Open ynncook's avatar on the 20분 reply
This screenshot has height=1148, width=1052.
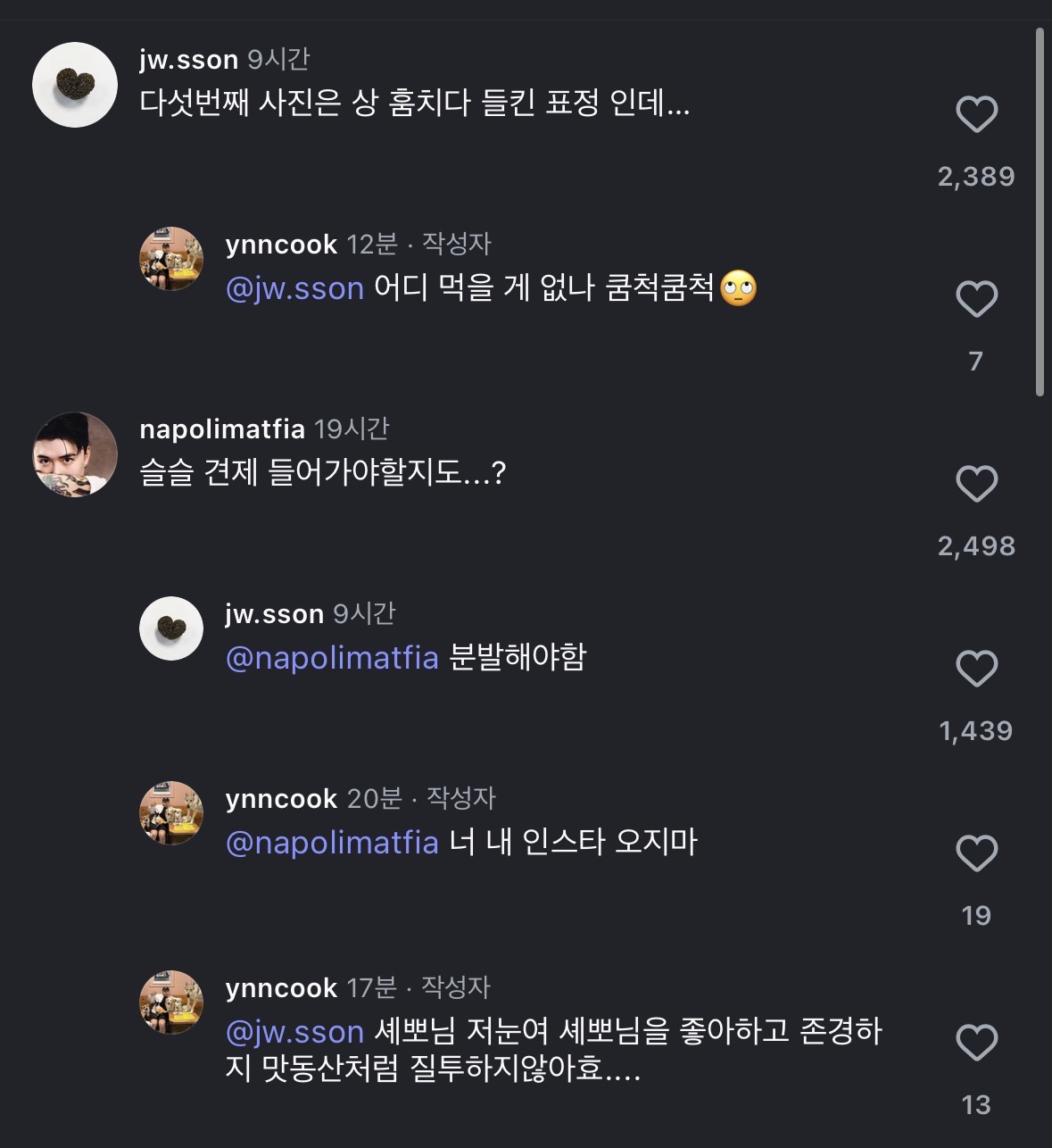click(171, 813)
